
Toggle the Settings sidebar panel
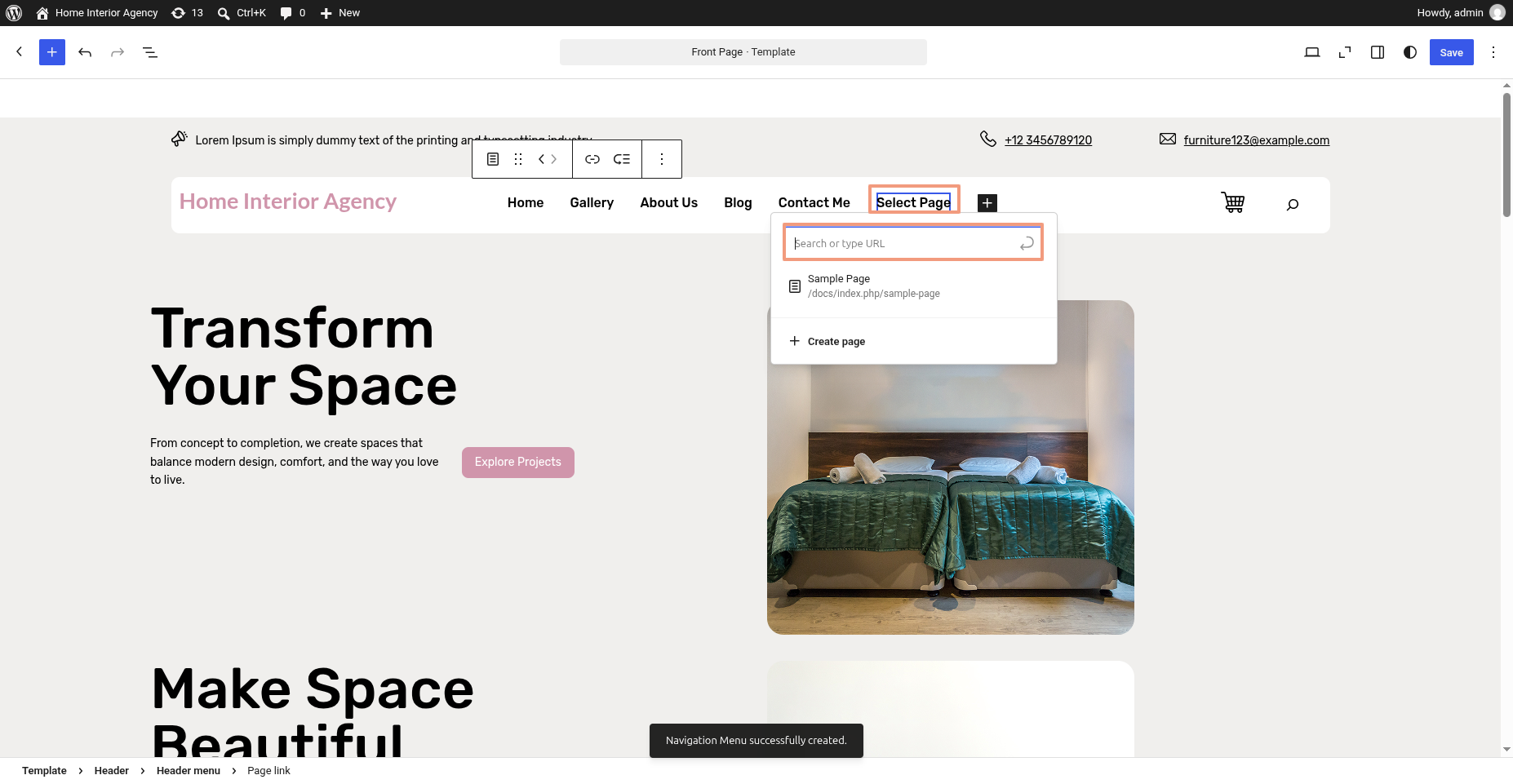tap(1378, 52)
